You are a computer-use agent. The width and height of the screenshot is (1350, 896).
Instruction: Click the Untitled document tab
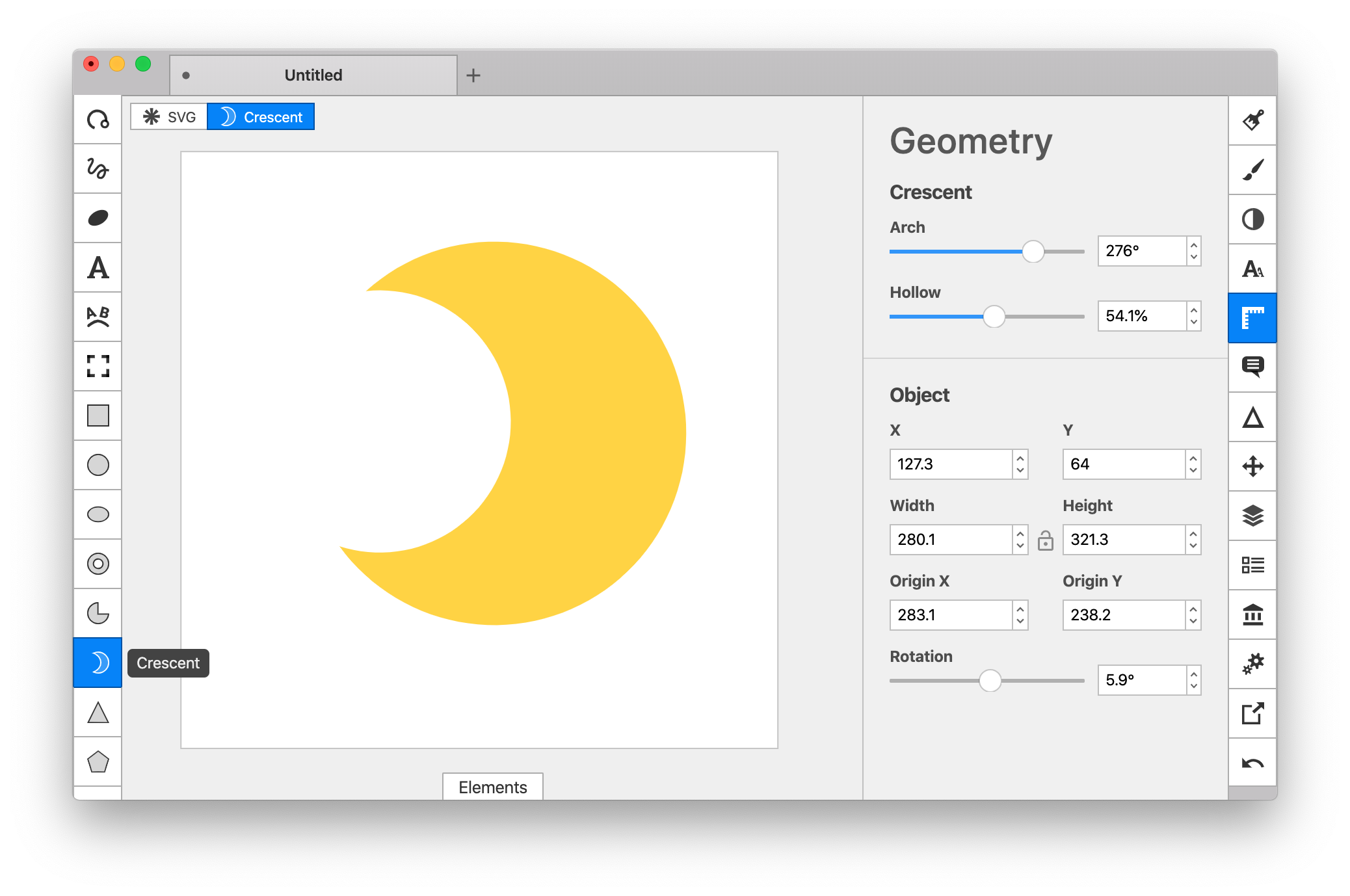tap(313, 75)
